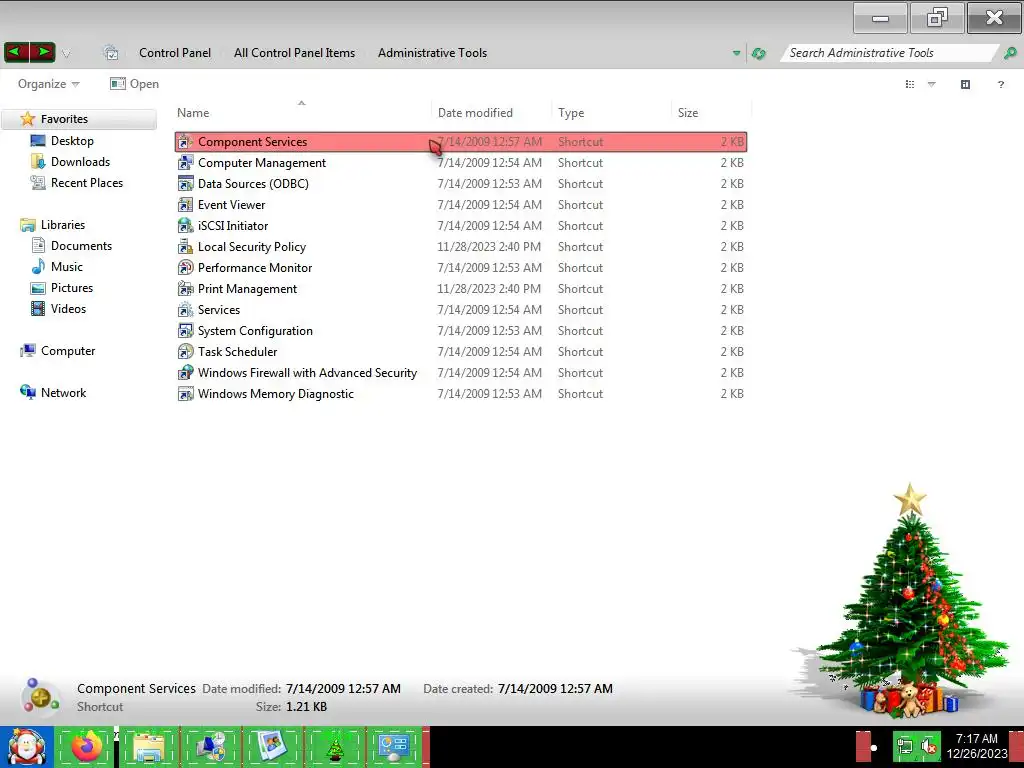Click the Event Viewer icon
The width and height of the screenshot is (1024, 768).
click(x=185, y=204)
